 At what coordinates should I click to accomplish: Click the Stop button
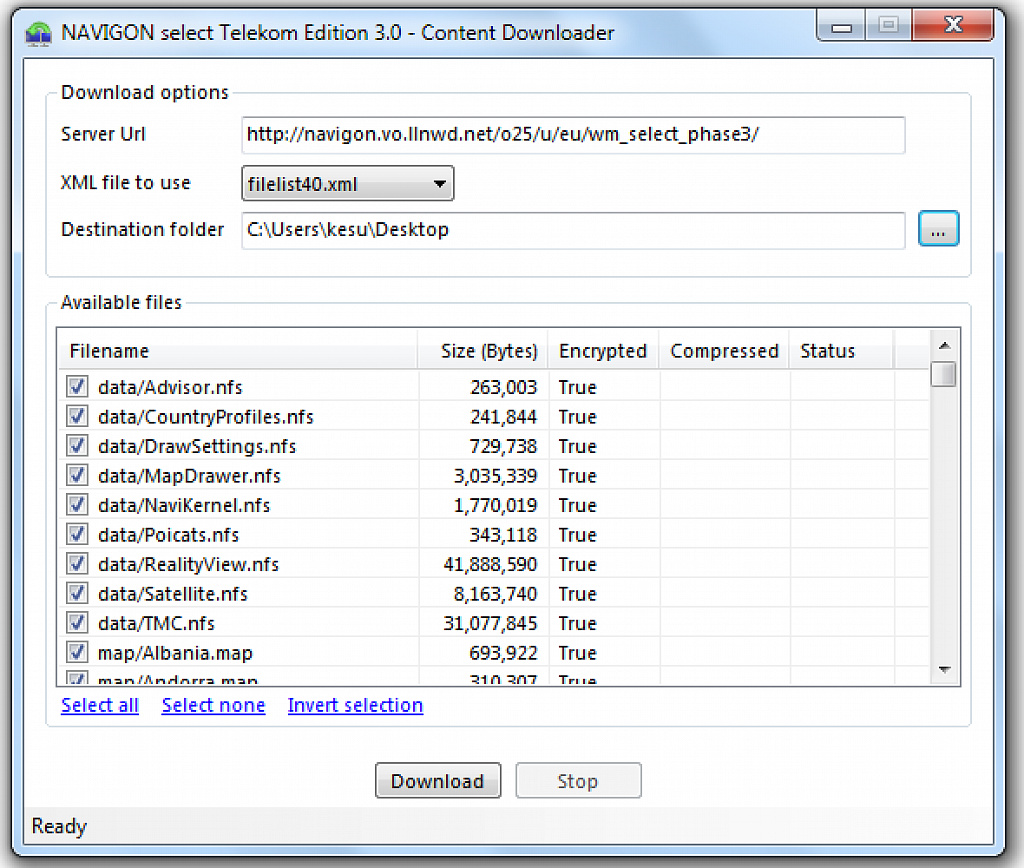click(x=578, y=780)
